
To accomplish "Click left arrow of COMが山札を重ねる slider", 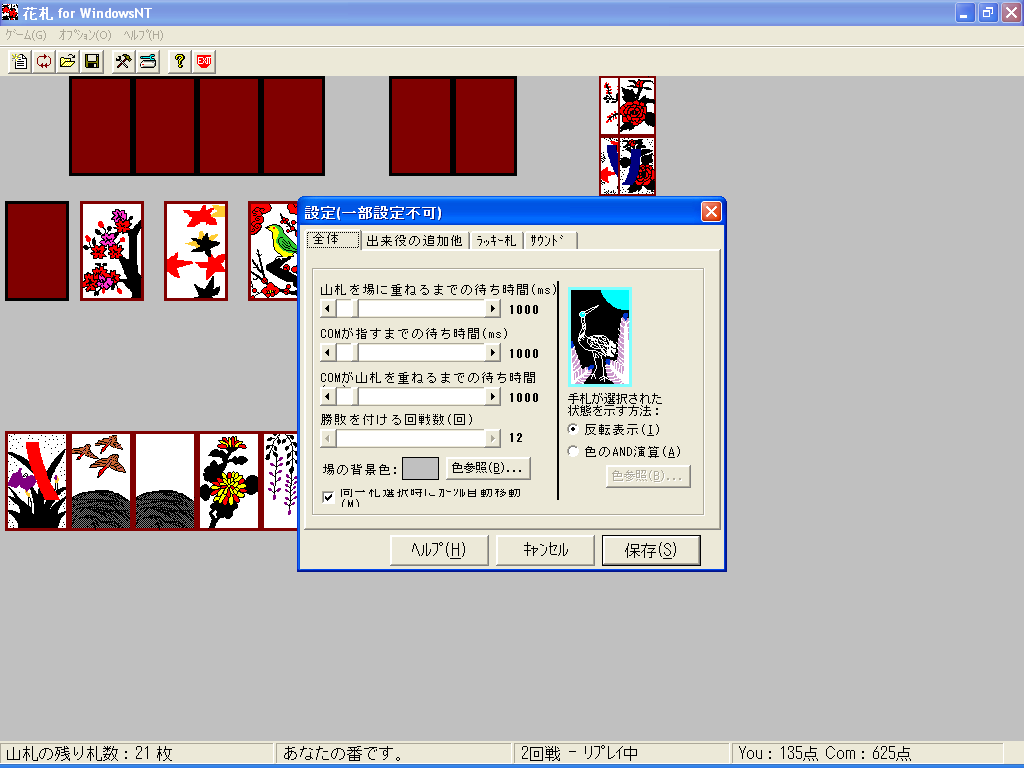I will (x=328, y=396).
